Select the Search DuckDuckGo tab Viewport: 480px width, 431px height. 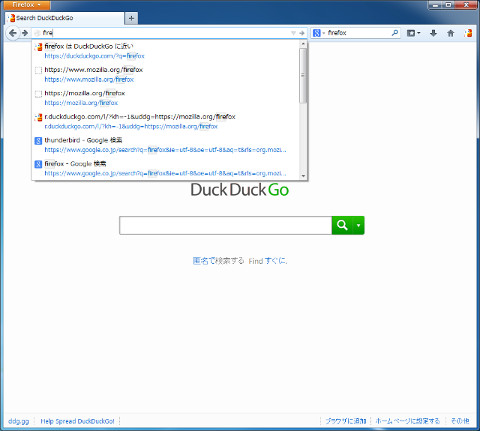click(x=65, y=18)
